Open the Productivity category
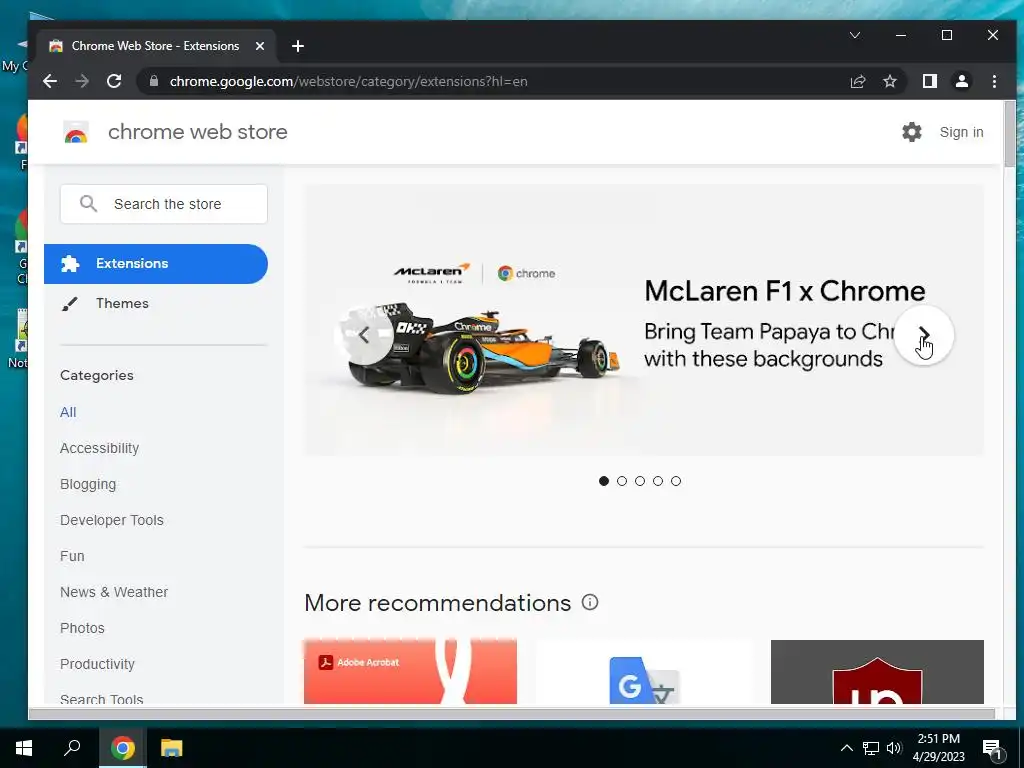 click(x=97, y=664)
